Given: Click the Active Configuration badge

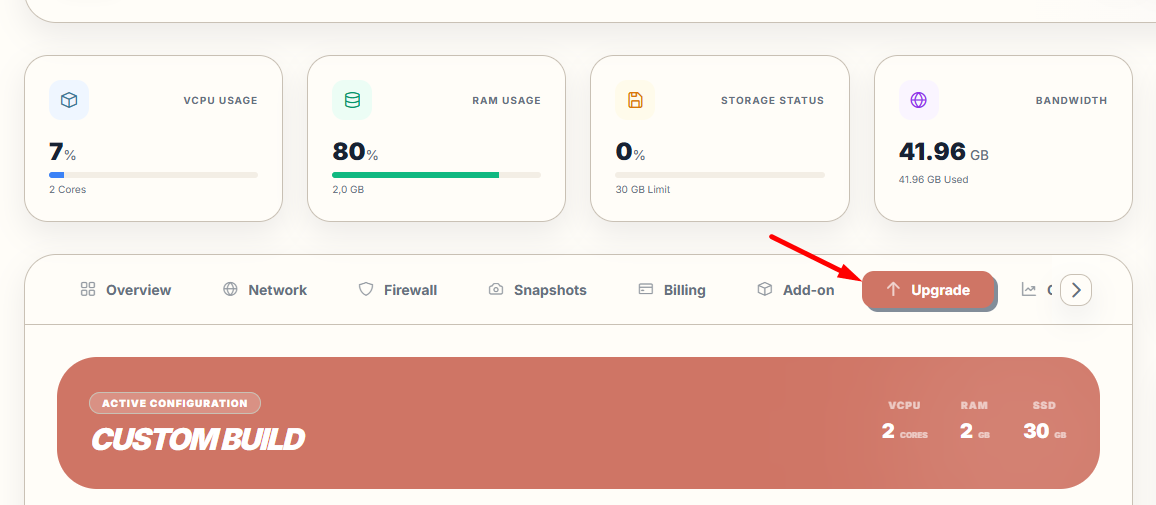Looking at the screenshot, I should point(175,403).
